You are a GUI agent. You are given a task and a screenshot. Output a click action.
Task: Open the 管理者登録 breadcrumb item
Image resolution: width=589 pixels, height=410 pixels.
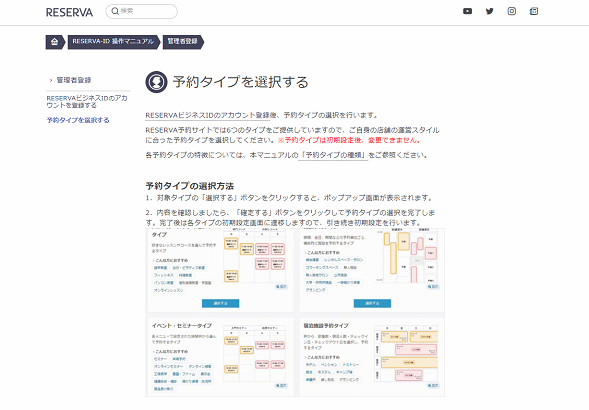[x=183, y=42]
